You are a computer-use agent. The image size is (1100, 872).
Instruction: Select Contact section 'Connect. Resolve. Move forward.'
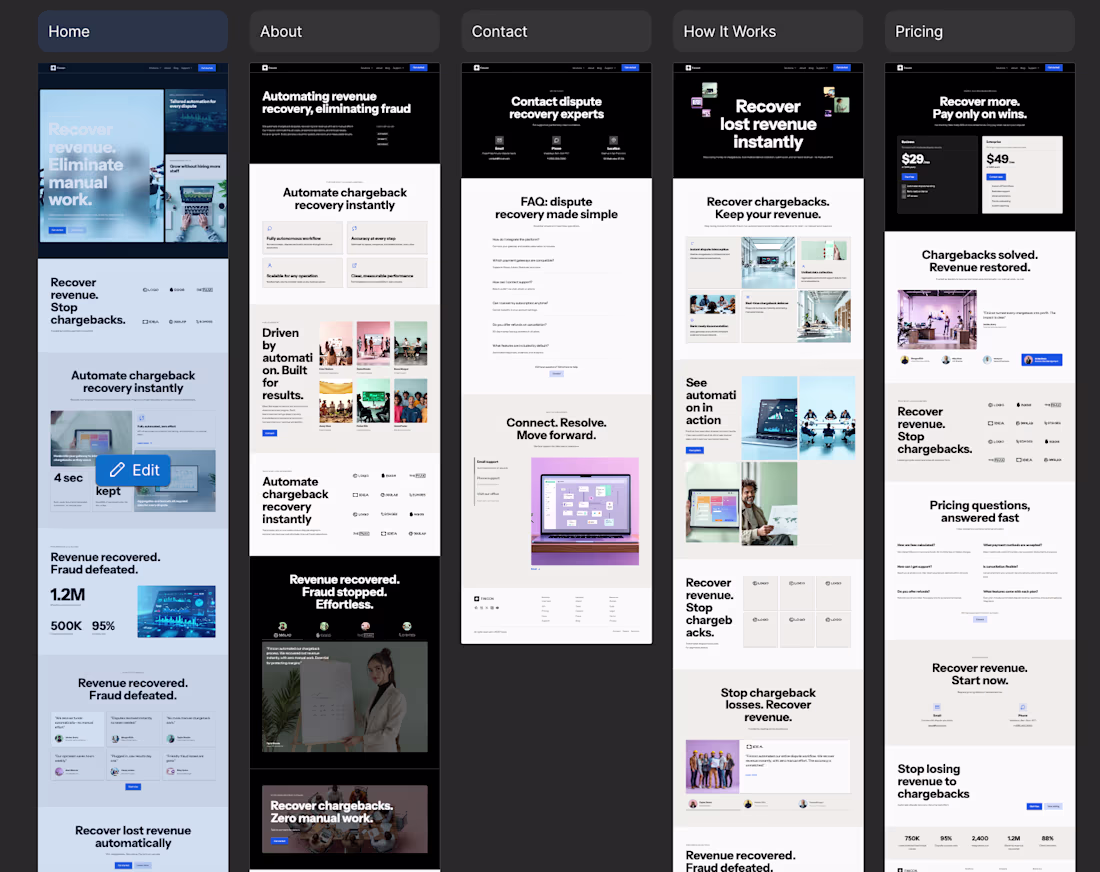click(x=556, y=490)
